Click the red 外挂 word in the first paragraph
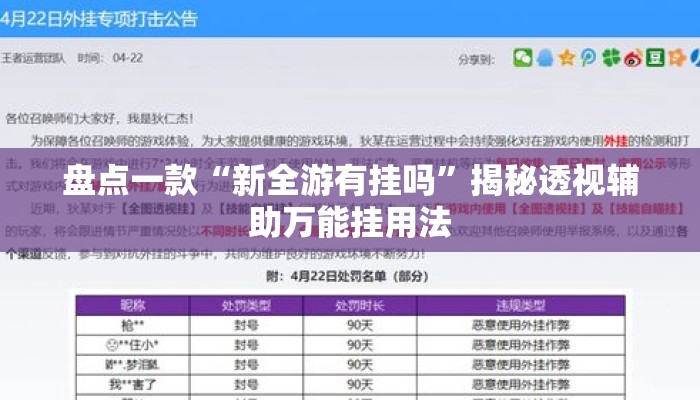700x400 pixels. point(616,141)
